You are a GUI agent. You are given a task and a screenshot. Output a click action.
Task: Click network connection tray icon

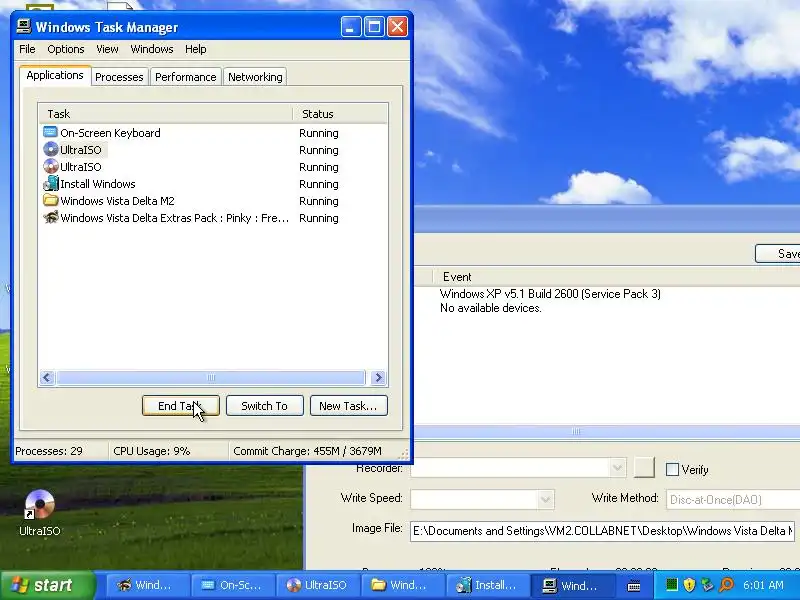(x=707, y=585)
